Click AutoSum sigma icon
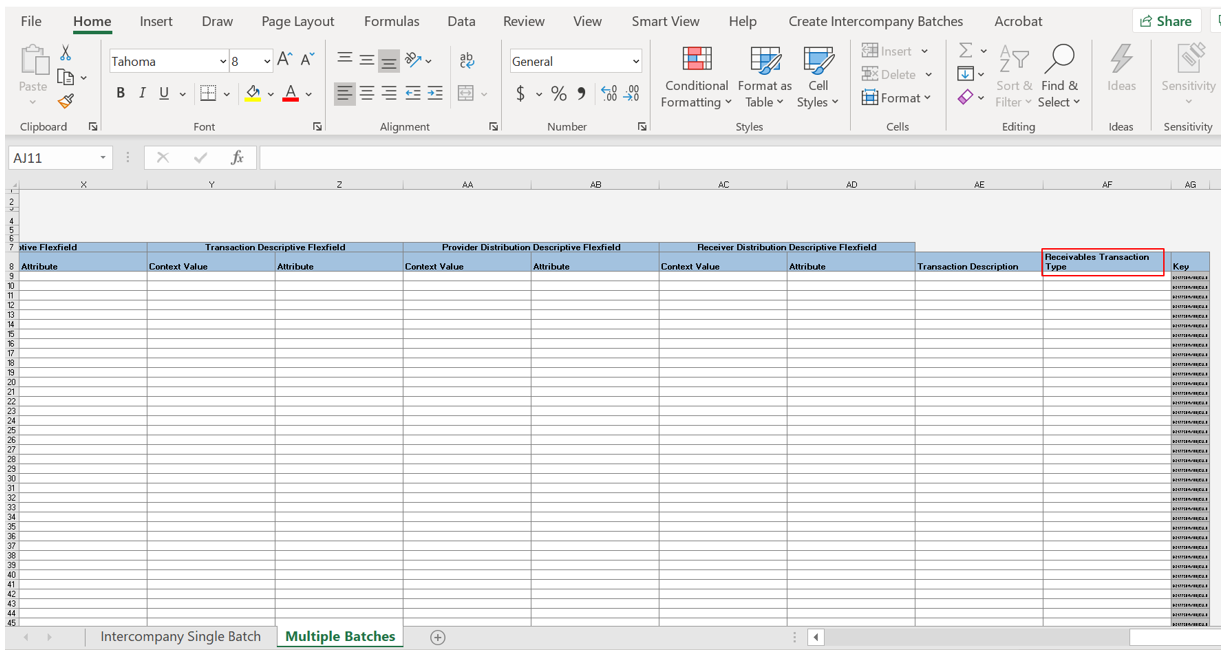The height and width of the screenshot is (650, 1224). point(965,50)
